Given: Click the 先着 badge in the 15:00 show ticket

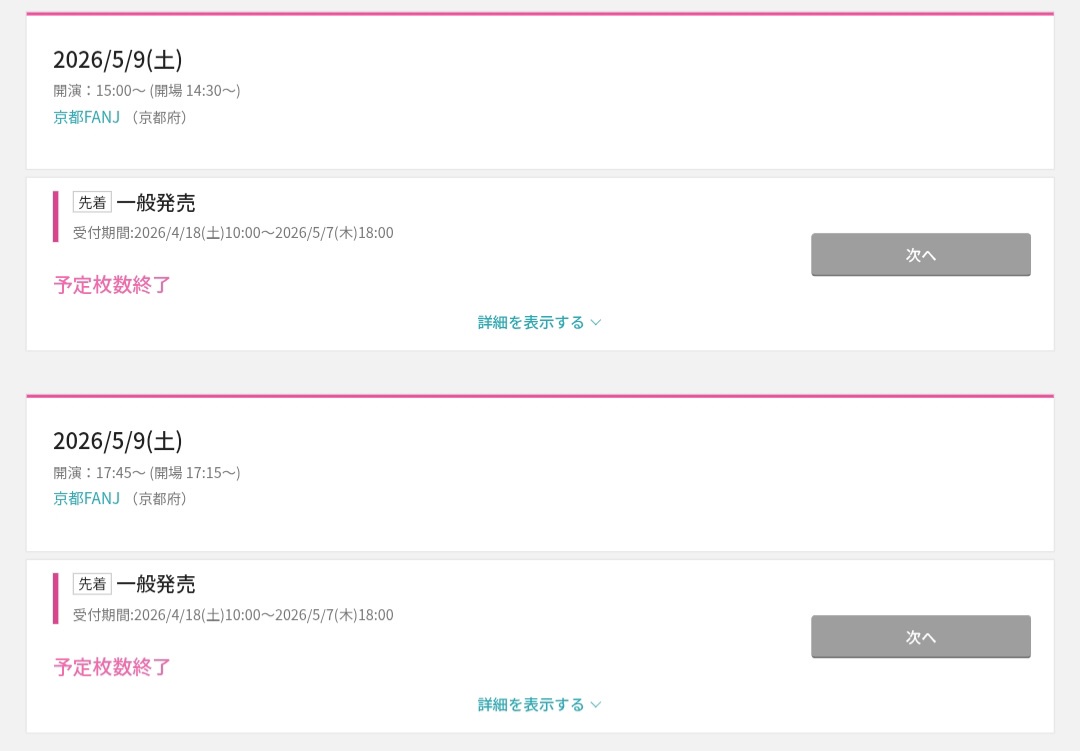Looking at the screenshot, I should 92,202.
